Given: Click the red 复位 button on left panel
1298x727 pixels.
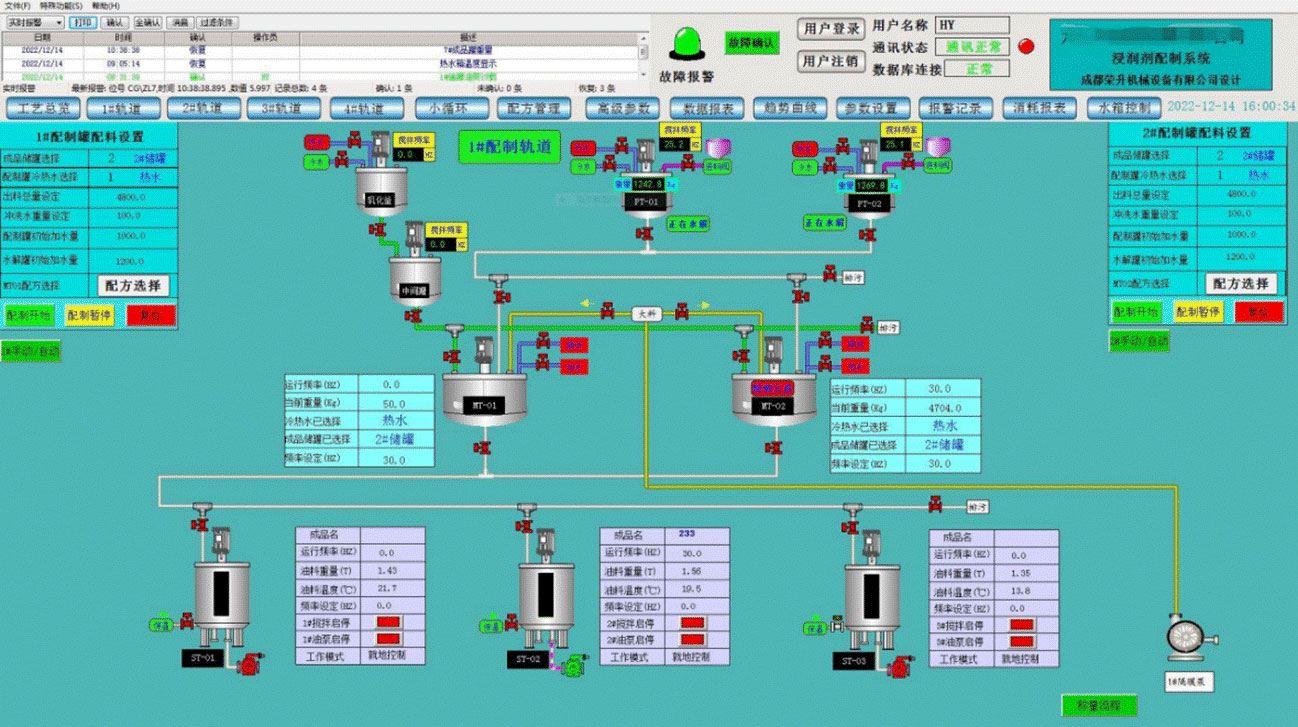Looking at the screenshot, I should pyautogui.click(x=151, y=315).
